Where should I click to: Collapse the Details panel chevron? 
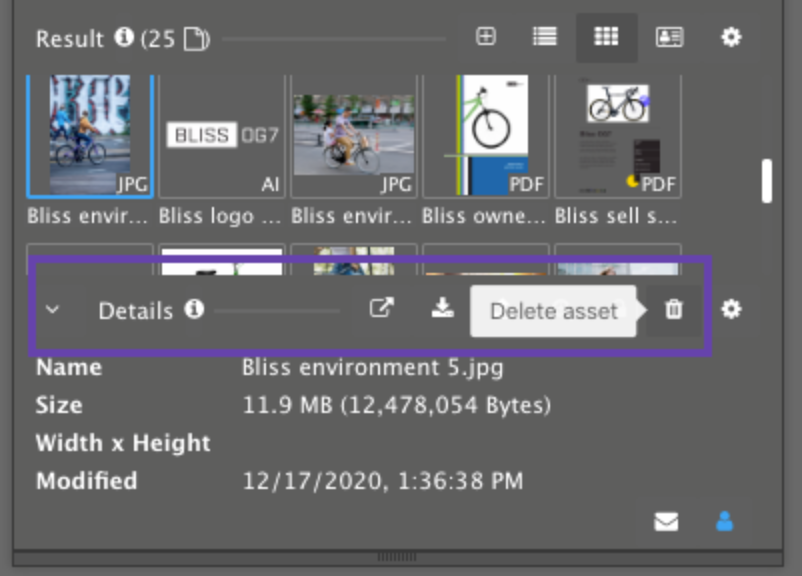[52, 309]
